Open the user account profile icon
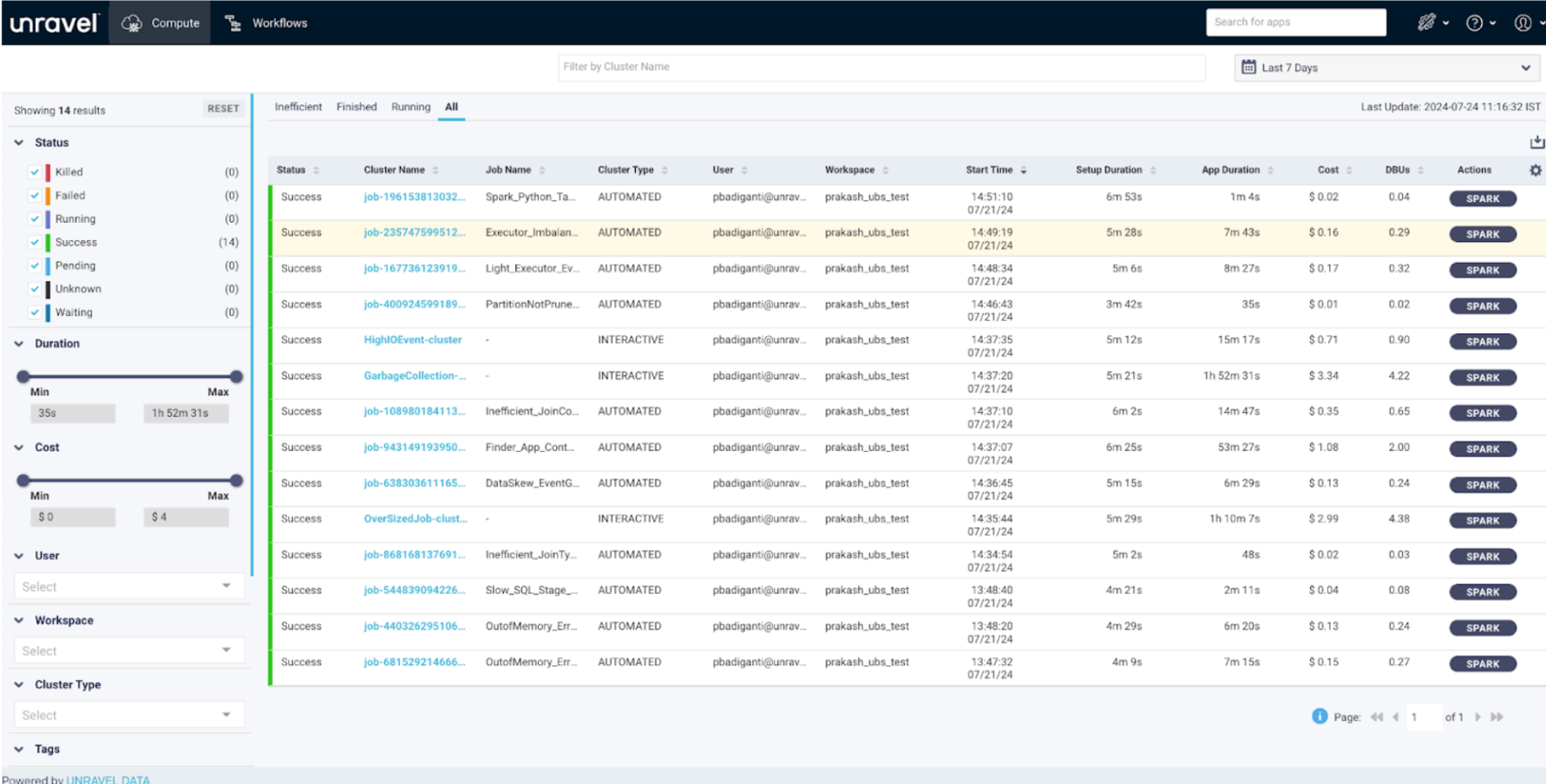The height and width of the screenshot is (784, 1546). point(1523,23)
